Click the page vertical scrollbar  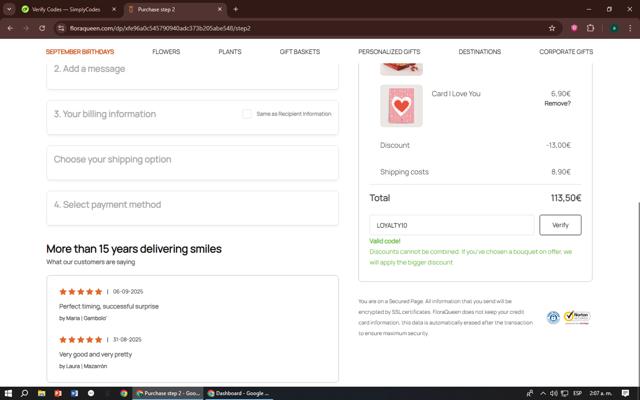[637, 292]
